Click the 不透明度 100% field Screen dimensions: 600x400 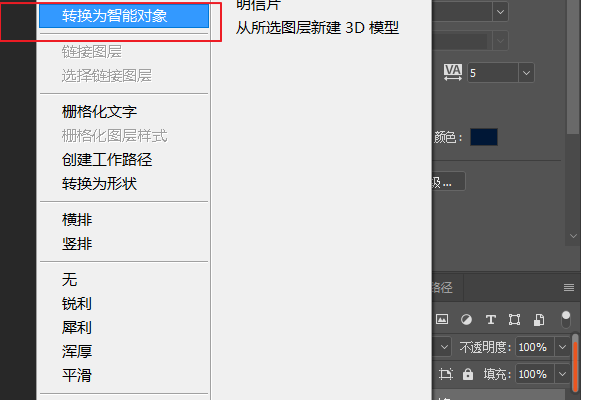click(535, 347)
